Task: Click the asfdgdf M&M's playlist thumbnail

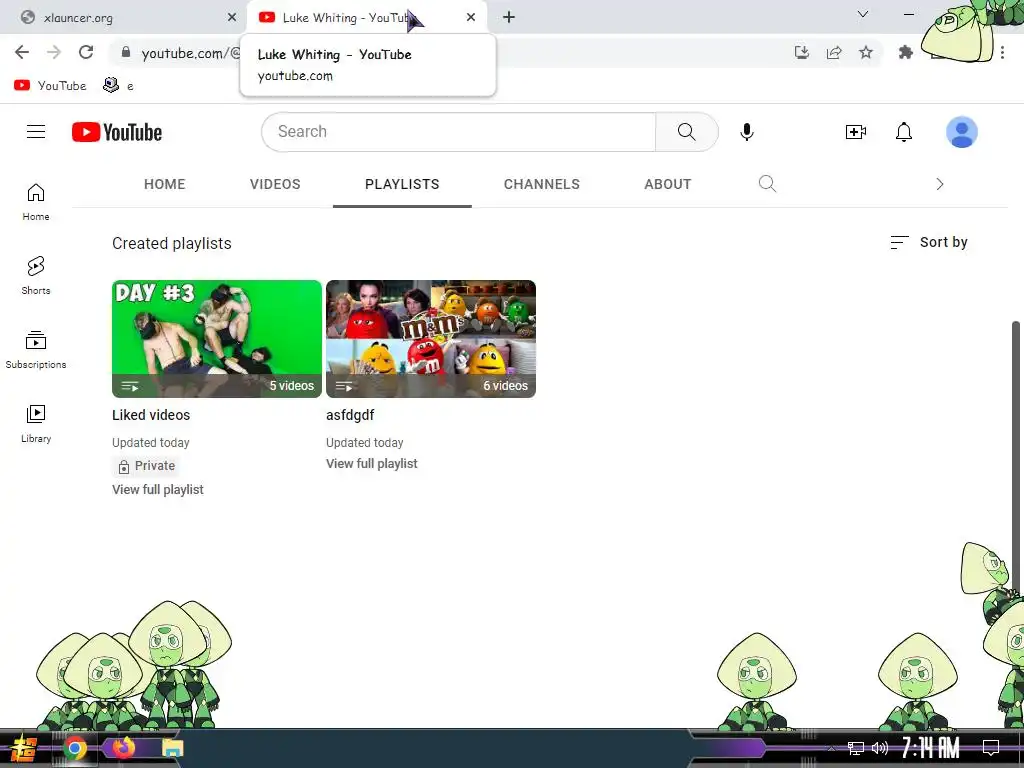Action: pyautogui.click(x=431, y=339)
